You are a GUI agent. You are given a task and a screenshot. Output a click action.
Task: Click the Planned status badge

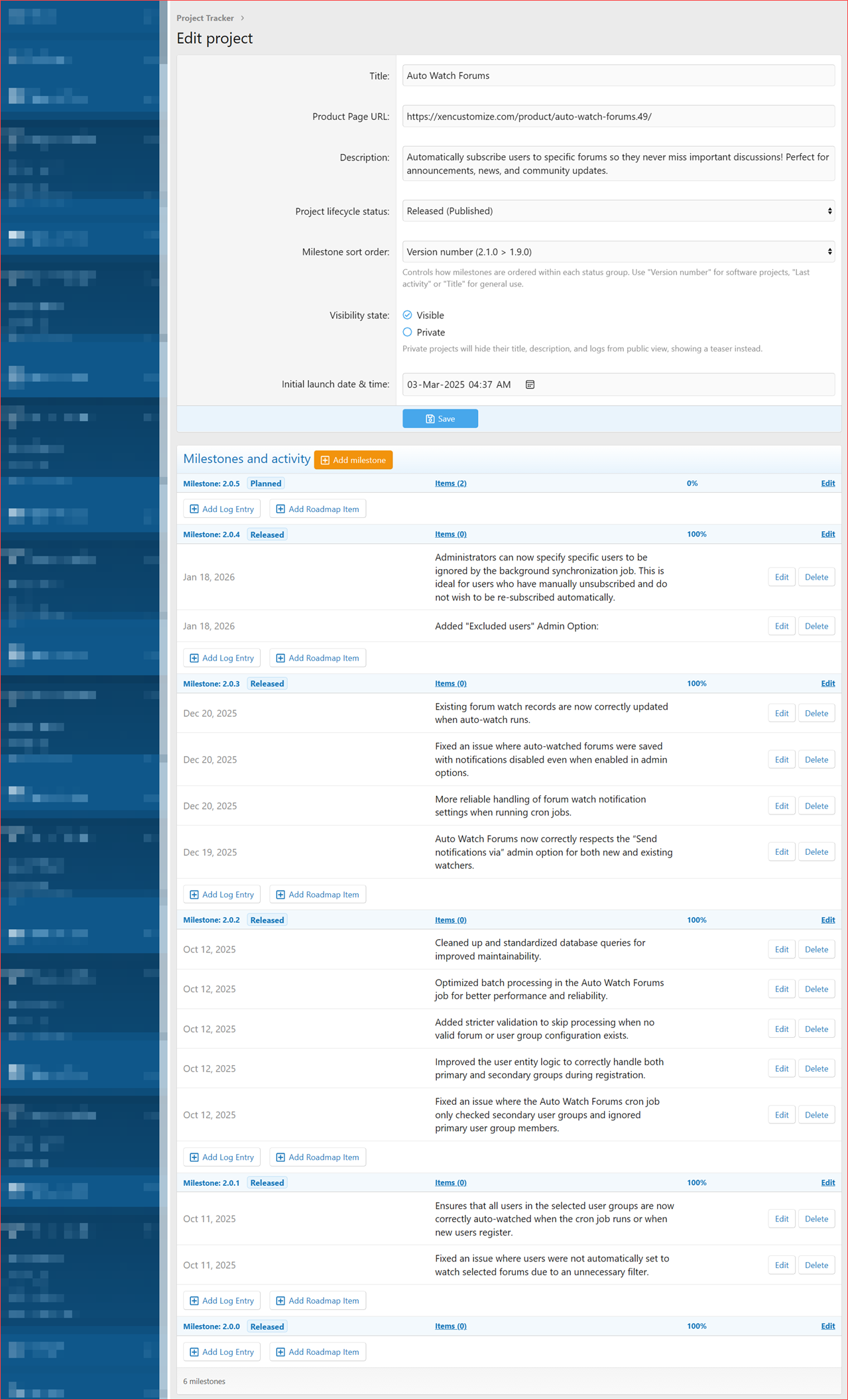coord(266,483)
